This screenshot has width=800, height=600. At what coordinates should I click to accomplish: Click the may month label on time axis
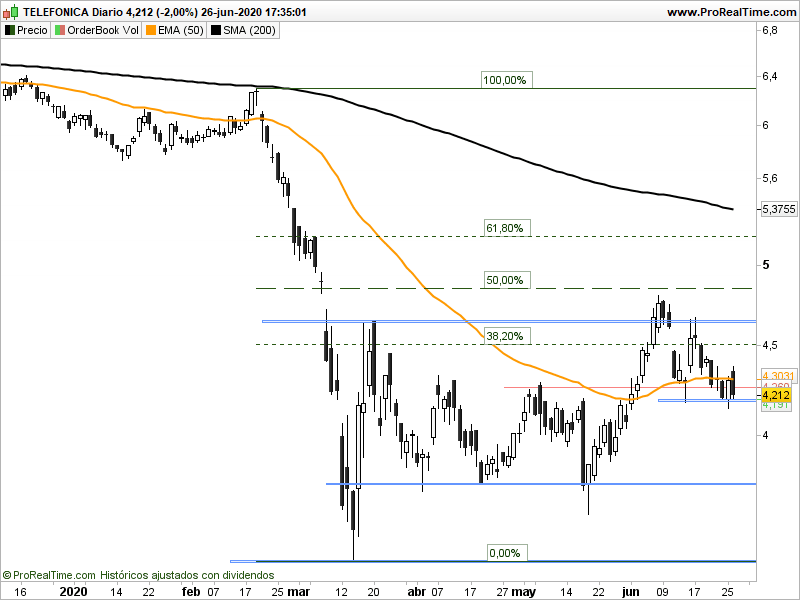(x=524, y=592)
